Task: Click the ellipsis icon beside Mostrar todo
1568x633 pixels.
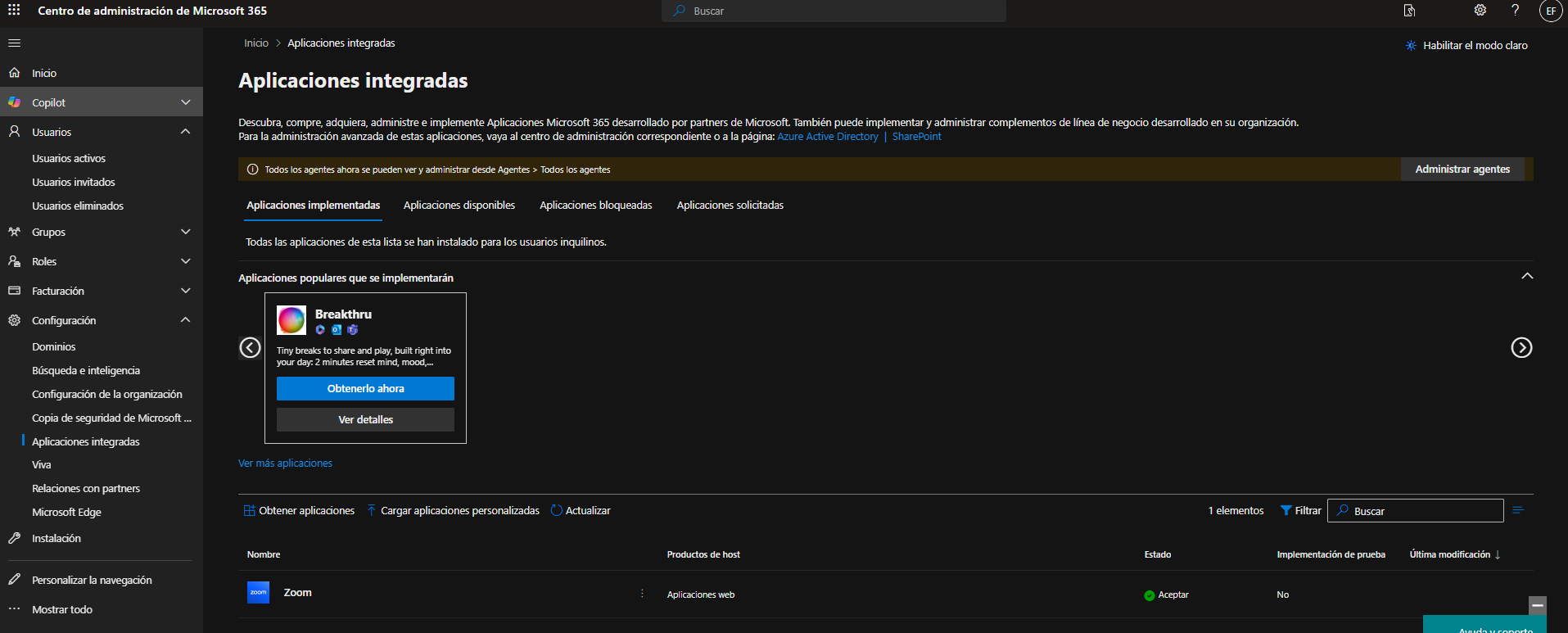Action: [x=14, y=609]
